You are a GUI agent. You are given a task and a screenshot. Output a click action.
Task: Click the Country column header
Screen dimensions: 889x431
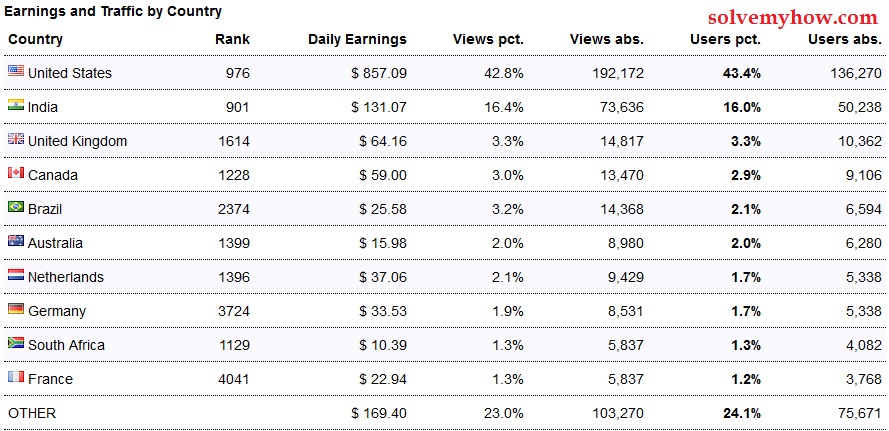pos(36,40)
